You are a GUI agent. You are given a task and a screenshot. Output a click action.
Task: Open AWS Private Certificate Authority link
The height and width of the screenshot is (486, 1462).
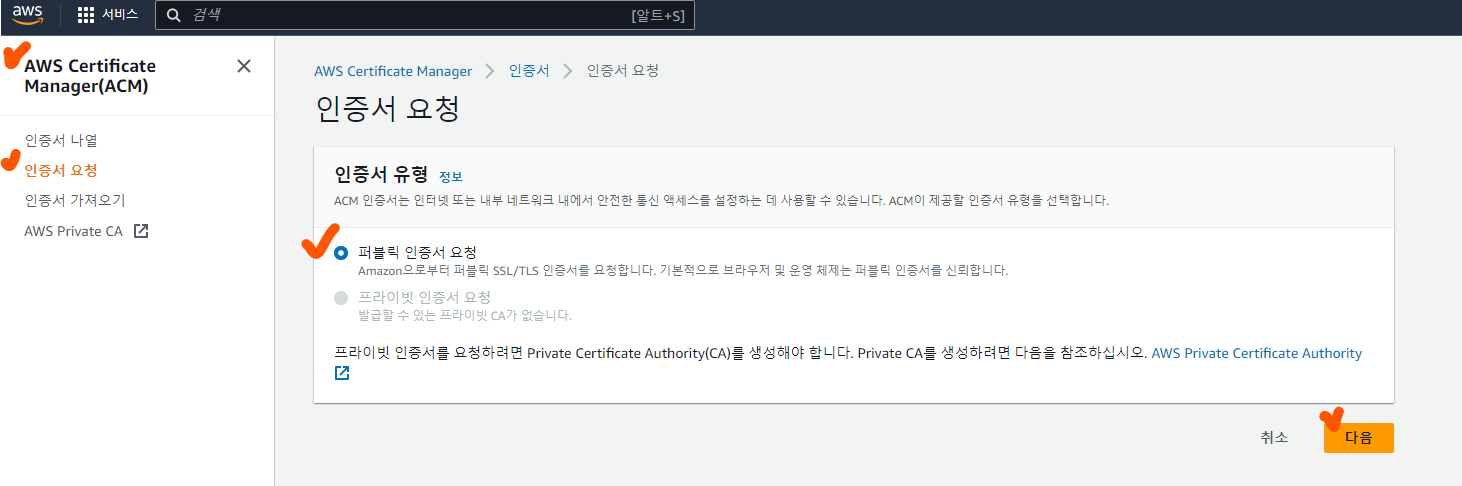click(x=1256, y=353)
